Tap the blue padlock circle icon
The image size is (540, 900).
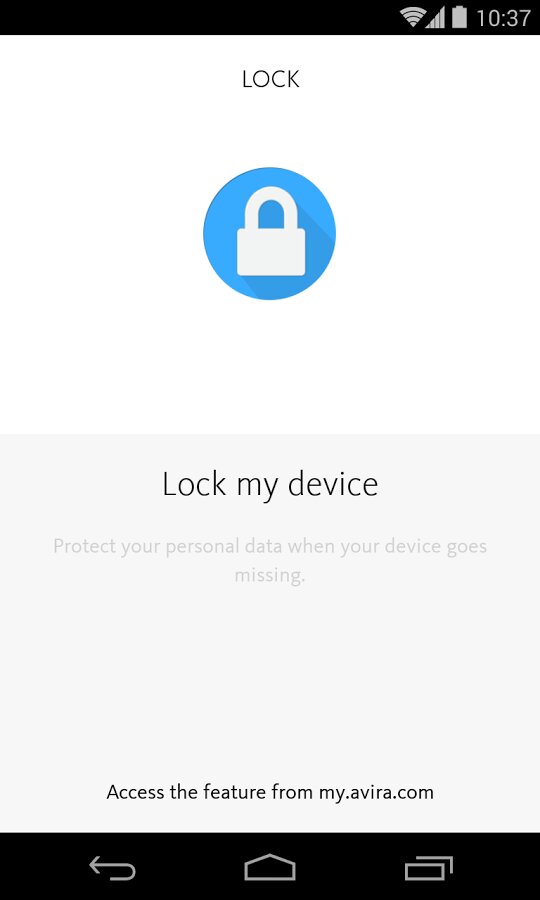(x=270, y=233)
